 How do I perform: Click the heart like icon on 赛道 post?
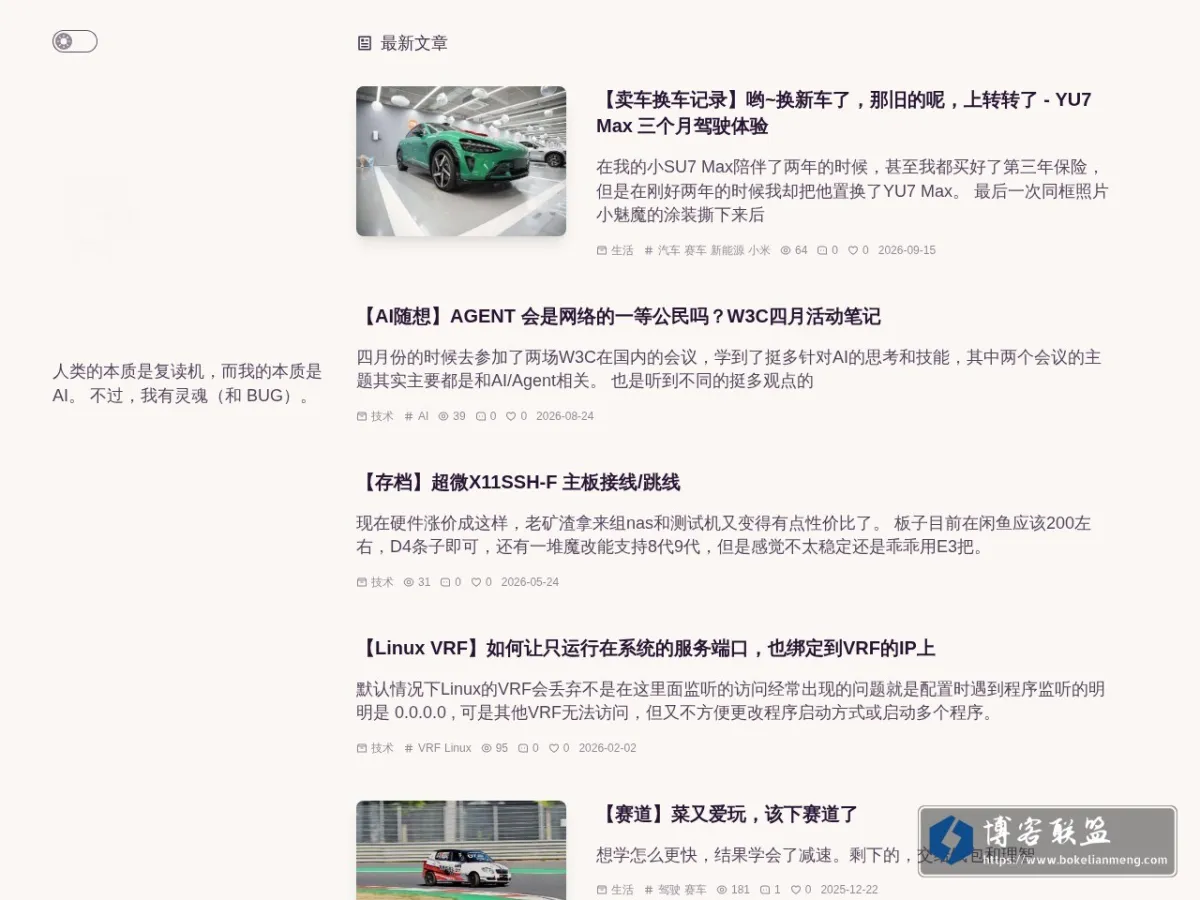click(x=796, y=890)
